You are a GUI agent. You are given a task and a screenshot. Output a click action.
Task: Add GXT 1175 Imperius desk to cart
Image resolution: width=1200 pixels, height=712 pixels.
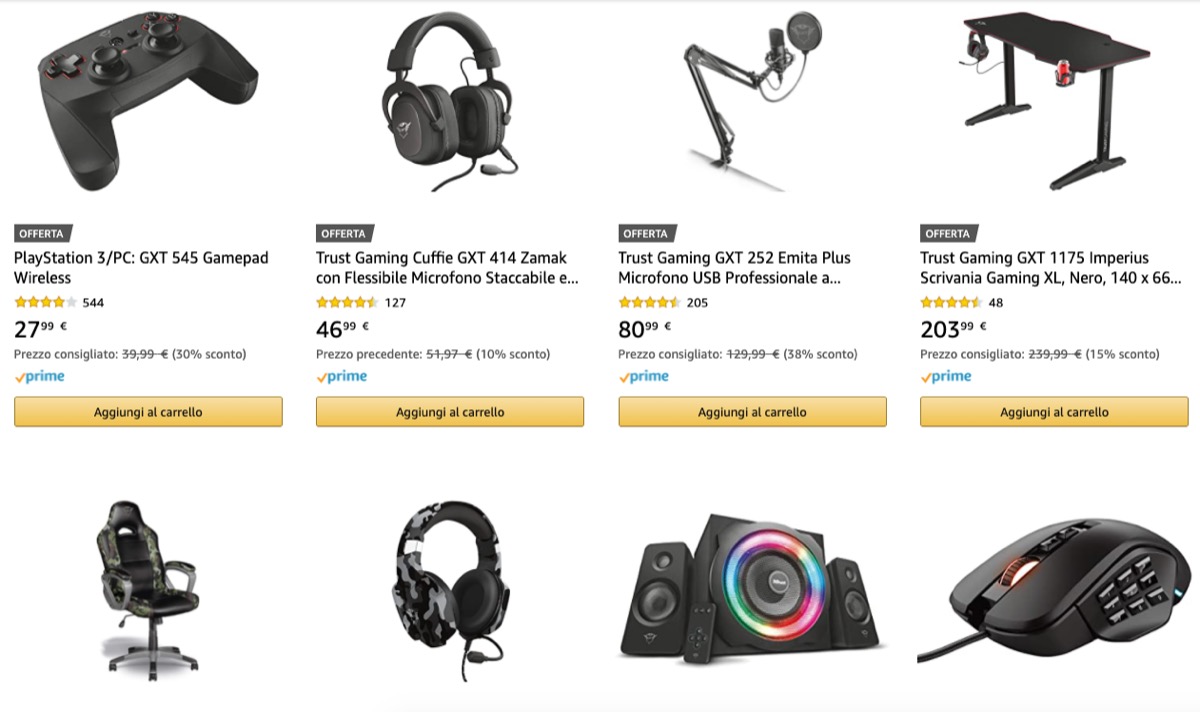[1054, 412]
